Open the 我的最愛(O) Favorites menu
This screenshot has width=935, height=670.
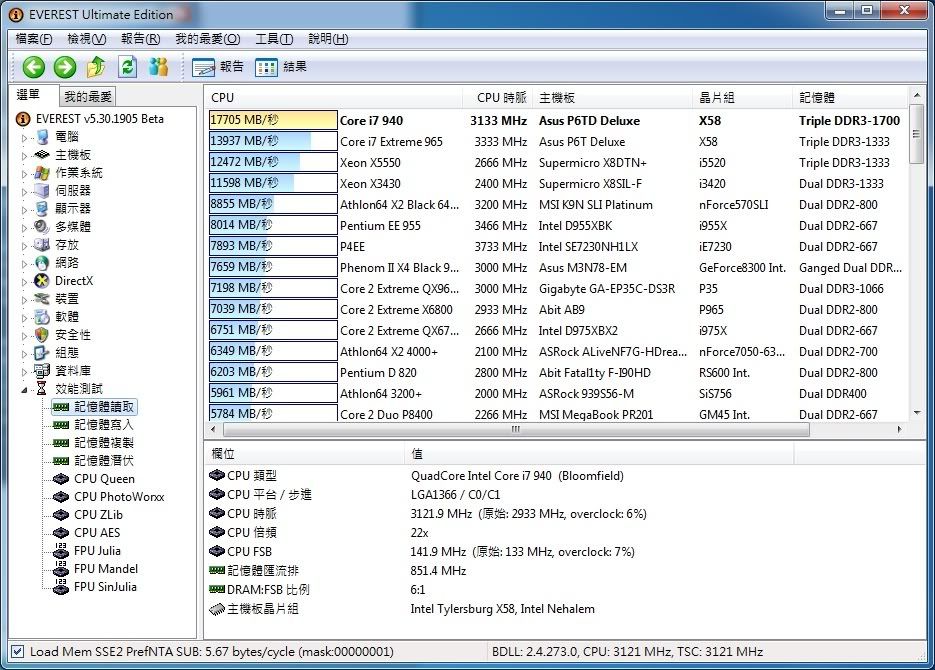point(208,39)
